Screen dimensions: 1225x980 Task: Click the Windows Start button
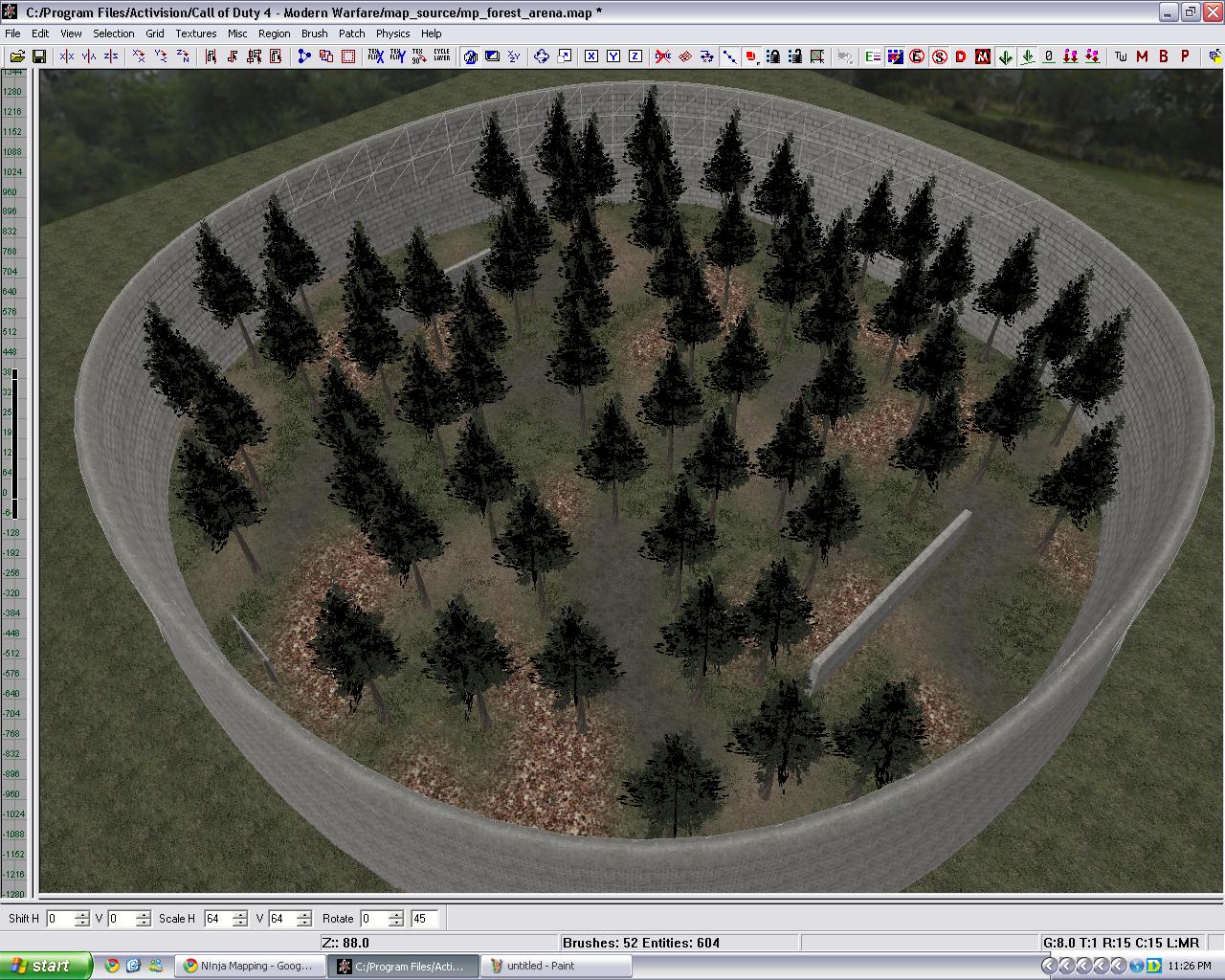(x=46, y=966)
